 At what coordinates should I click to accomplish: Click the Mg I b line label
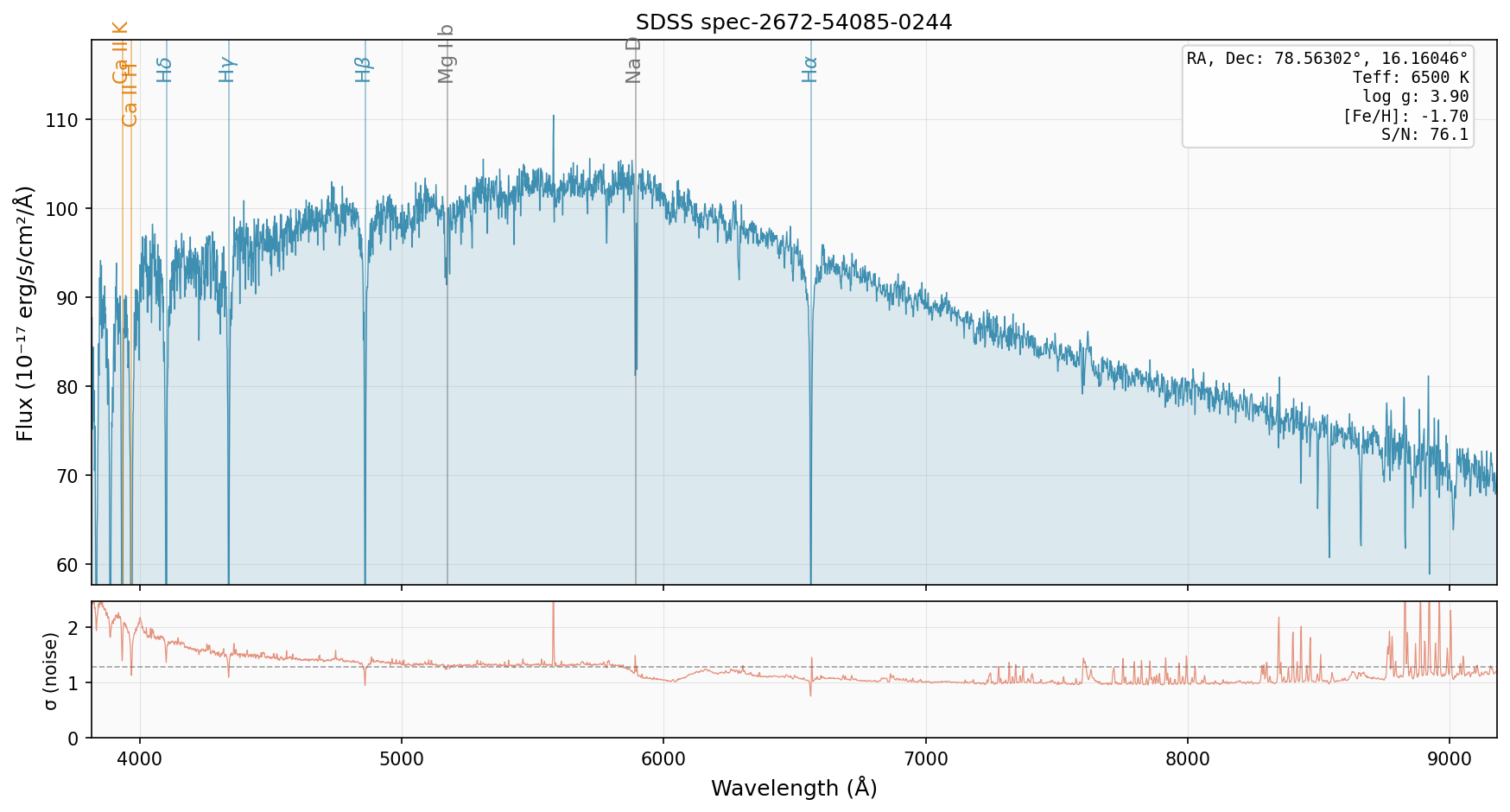[446, 54]
